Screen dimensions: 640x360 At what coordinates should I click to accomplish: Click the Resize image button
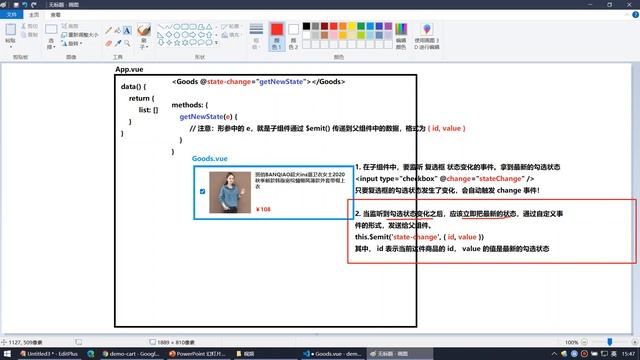pos(80,35)
